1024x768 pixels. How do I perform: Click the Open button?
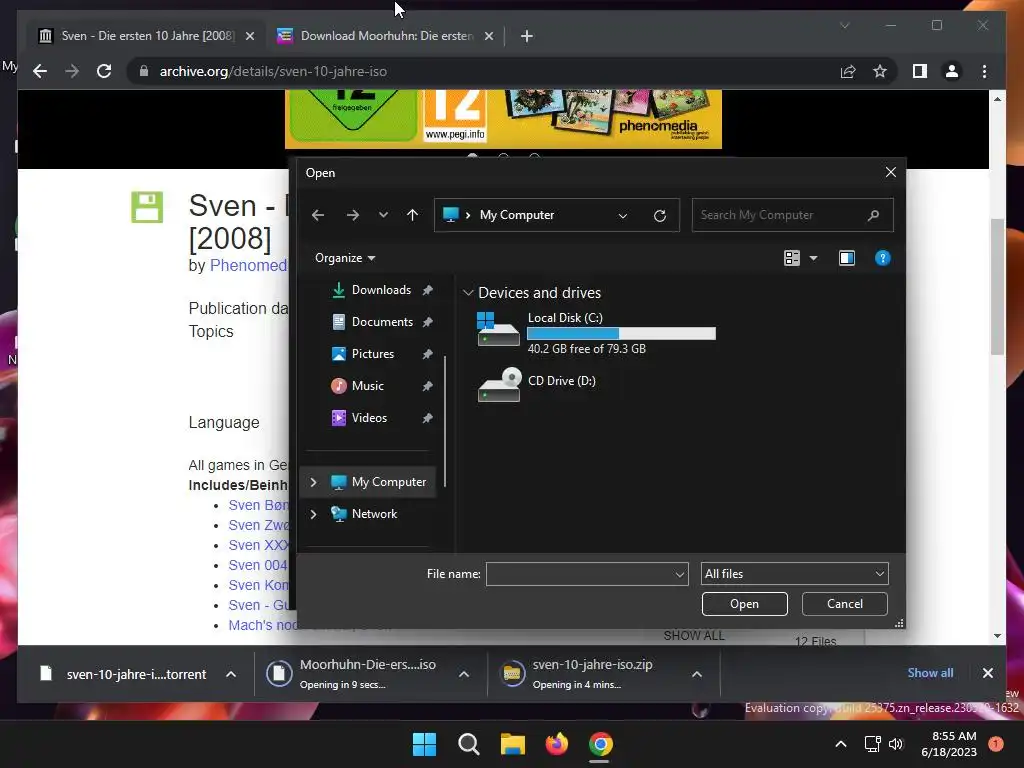tap(744, 604)
